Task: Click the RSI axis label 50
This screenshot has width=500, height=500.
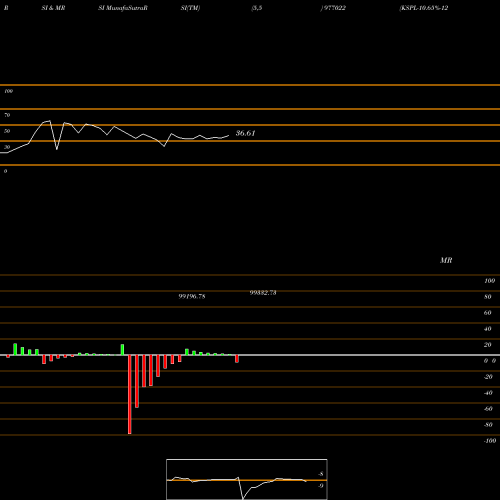Action: (x=7, y=131)
